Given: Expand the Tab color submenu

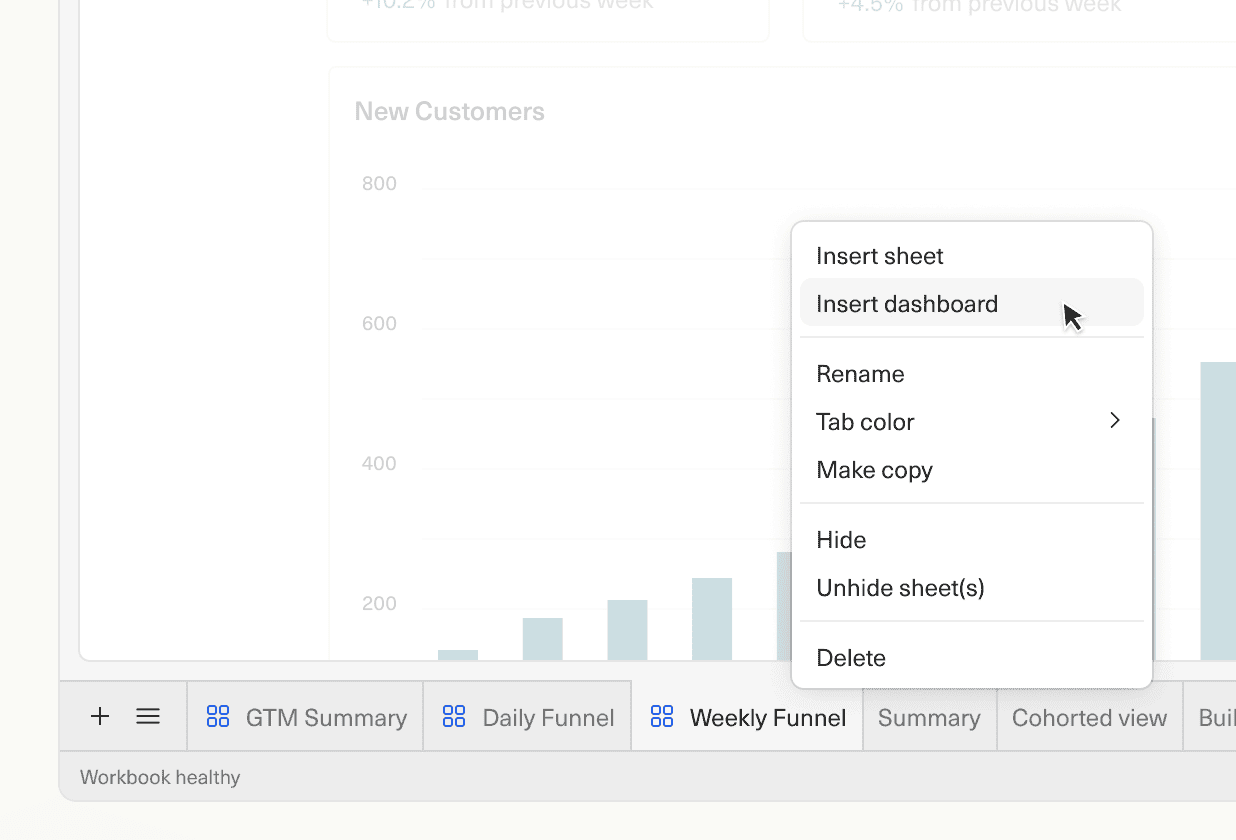Looking at the screenshot, I should point(866,421).
